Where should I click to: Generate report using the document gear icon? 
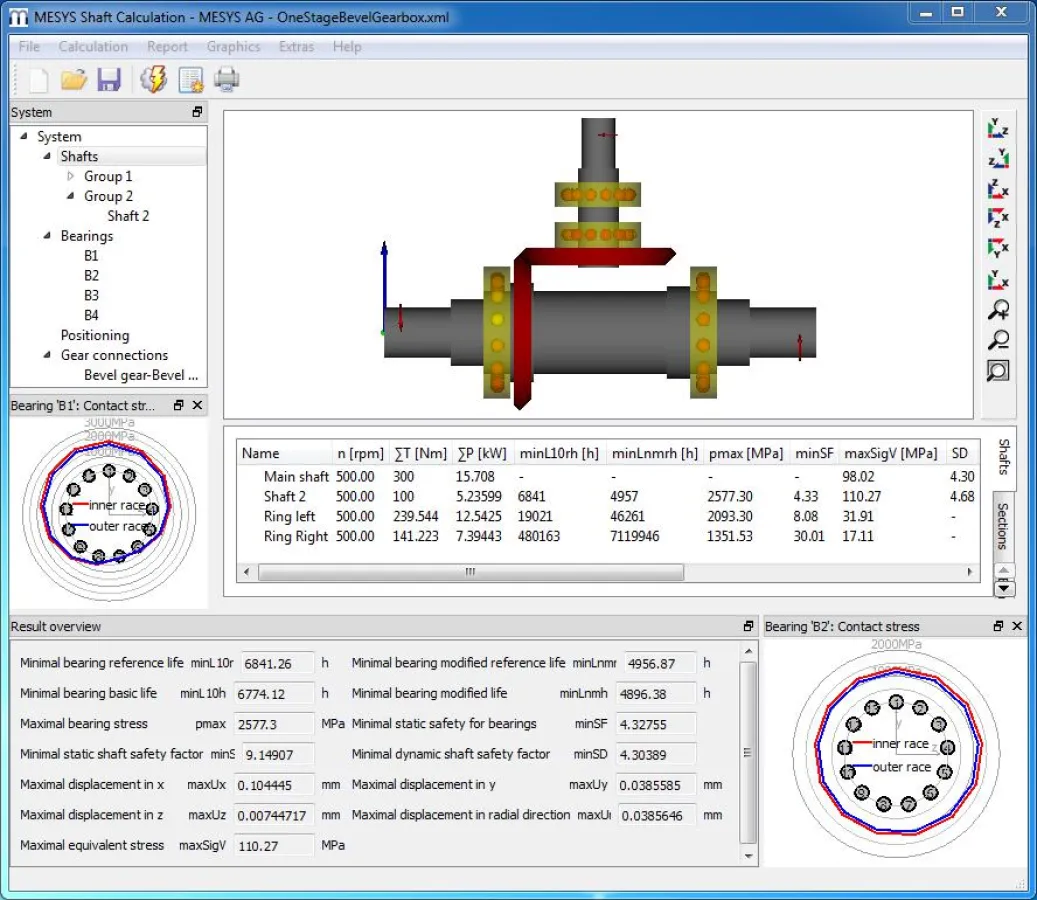click(x=190, y=80)
